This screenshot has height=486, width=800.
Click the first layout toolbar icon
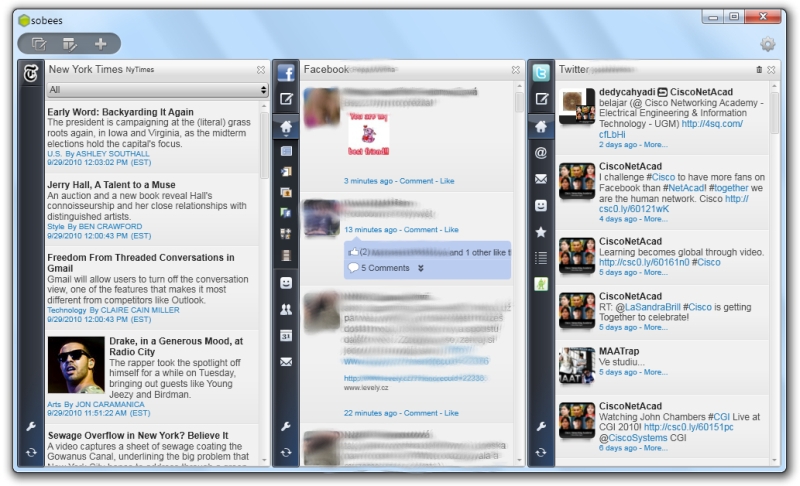click(x=39, y=44)
